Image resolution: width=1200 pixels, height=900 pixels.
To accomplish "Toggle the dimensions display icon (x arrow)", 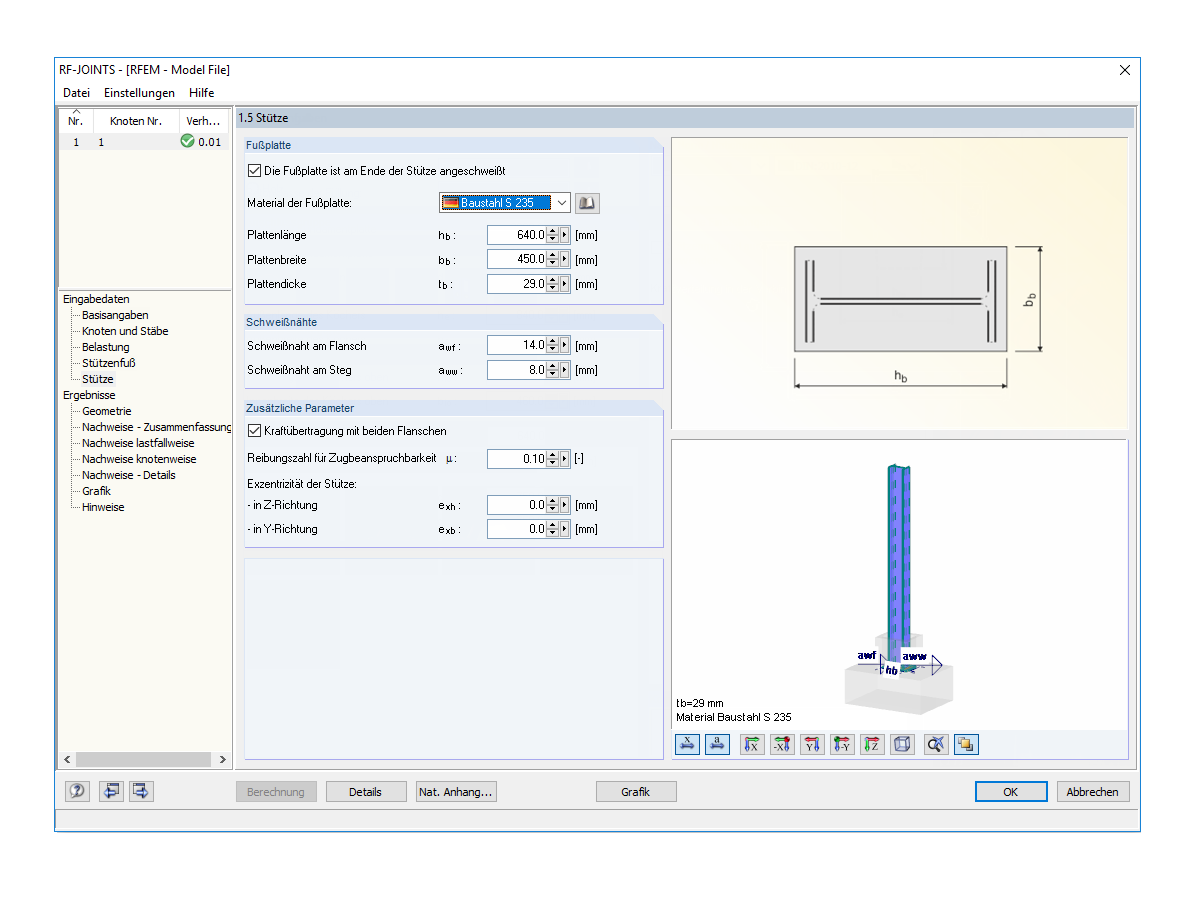I will tap(687, 744).
